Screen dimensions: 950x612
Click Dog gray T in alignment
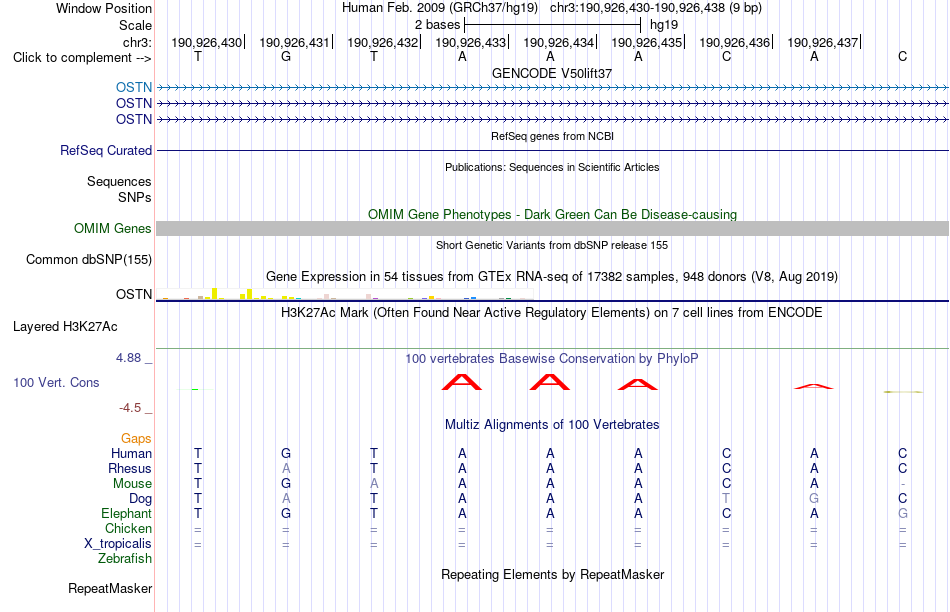tap(726, 499)
